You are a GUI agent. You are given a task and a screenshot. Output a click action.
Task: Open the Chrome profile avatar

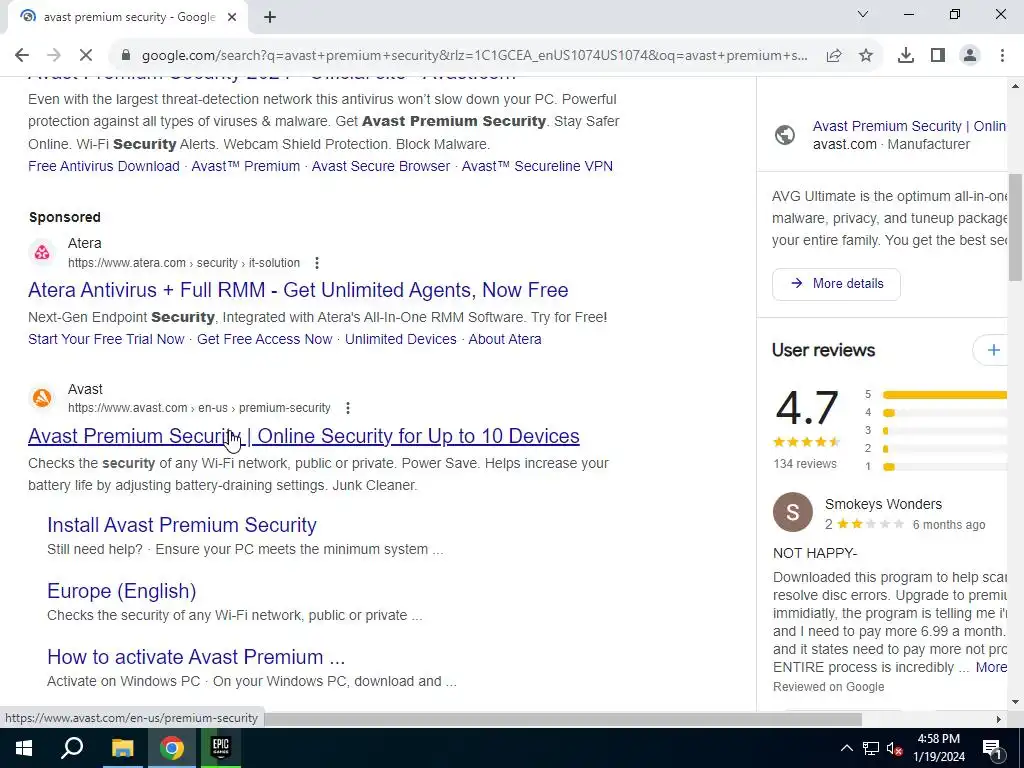[x=970, y=56]
